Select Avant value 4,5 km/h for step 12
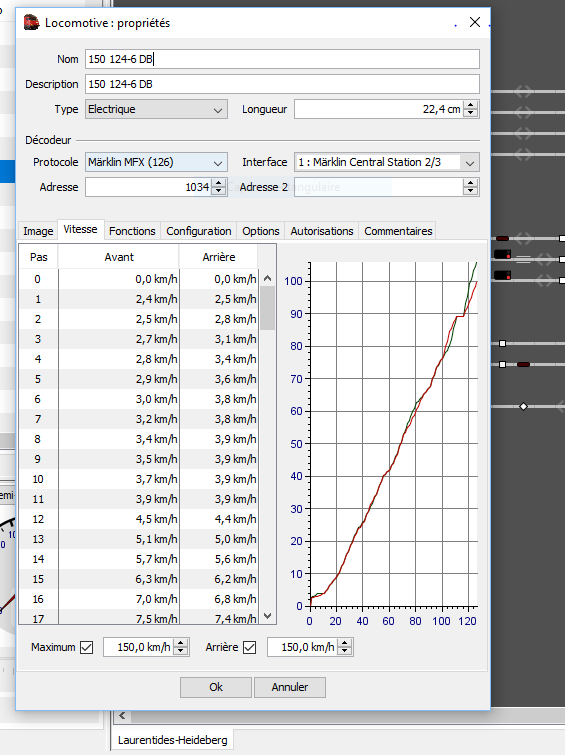This screenshot has height=755, width=565. (x=119, y=519)
